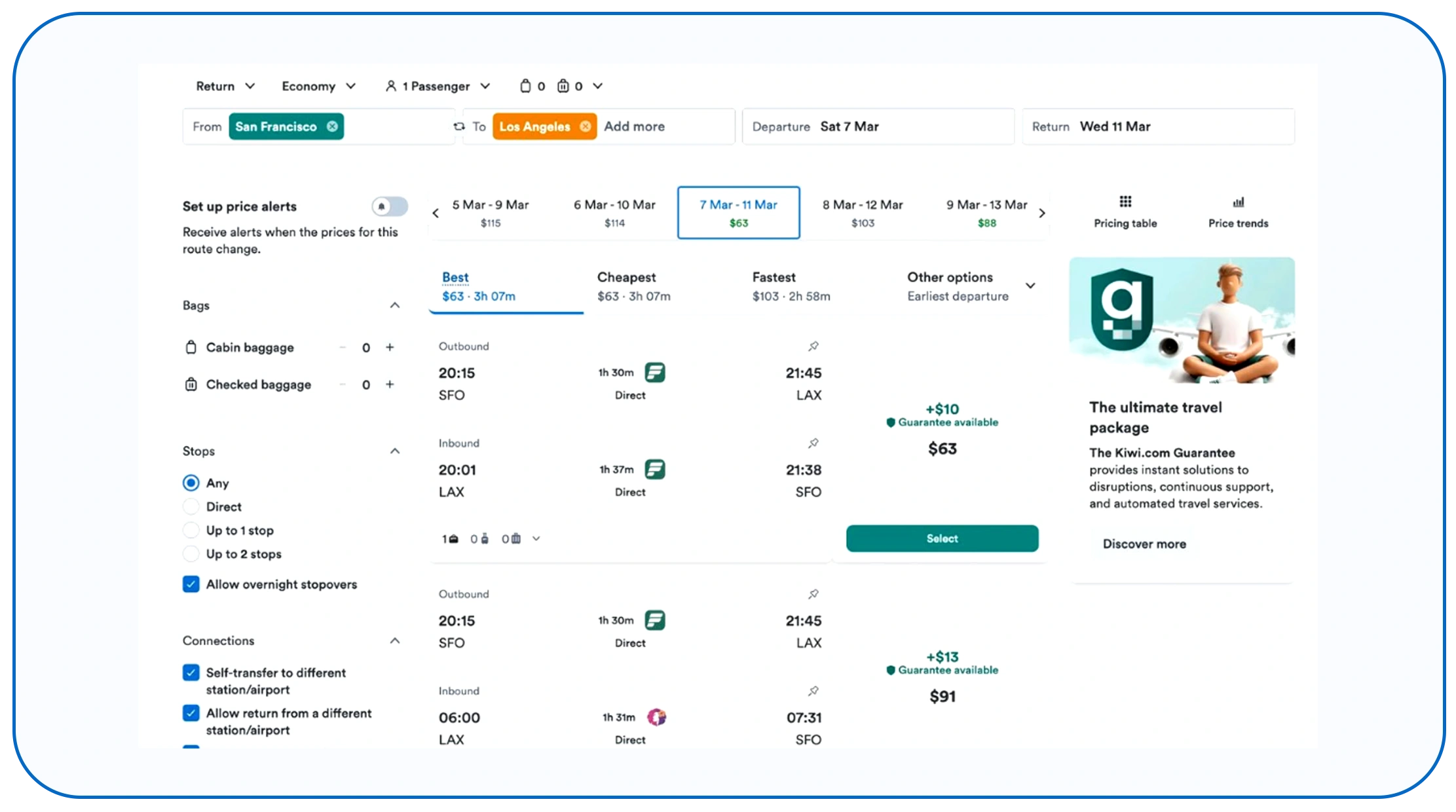Click the Checked baggage suitcase icon in sidebar
The height and width of the screenshot is (812, 1456).
(191, 384)
